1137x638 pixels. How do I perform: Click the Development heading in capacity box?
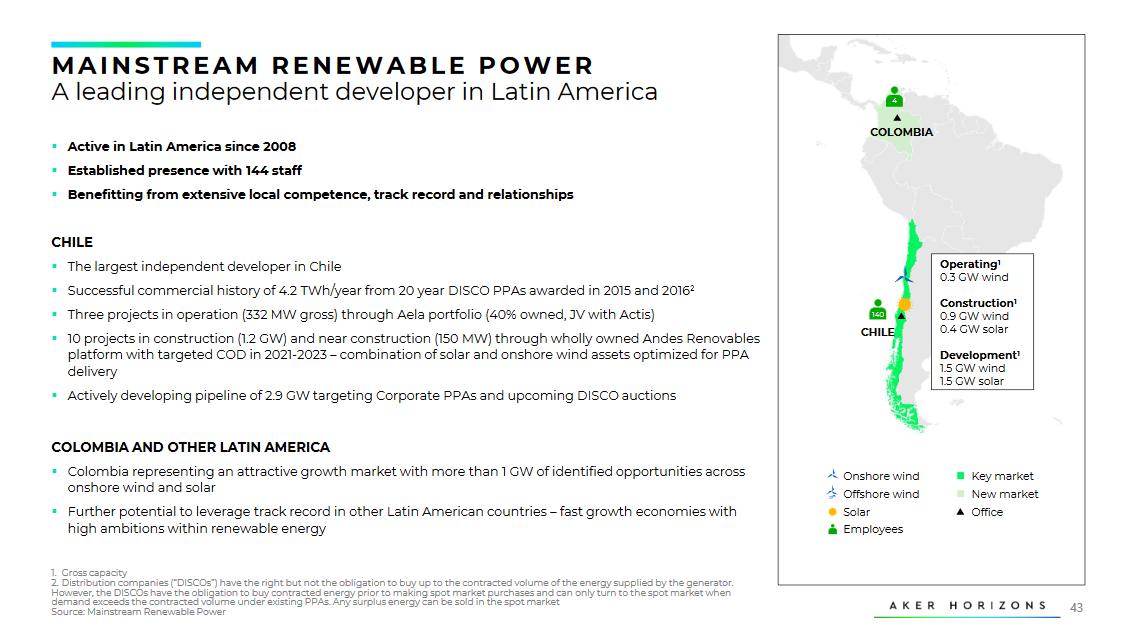point(977,355)
